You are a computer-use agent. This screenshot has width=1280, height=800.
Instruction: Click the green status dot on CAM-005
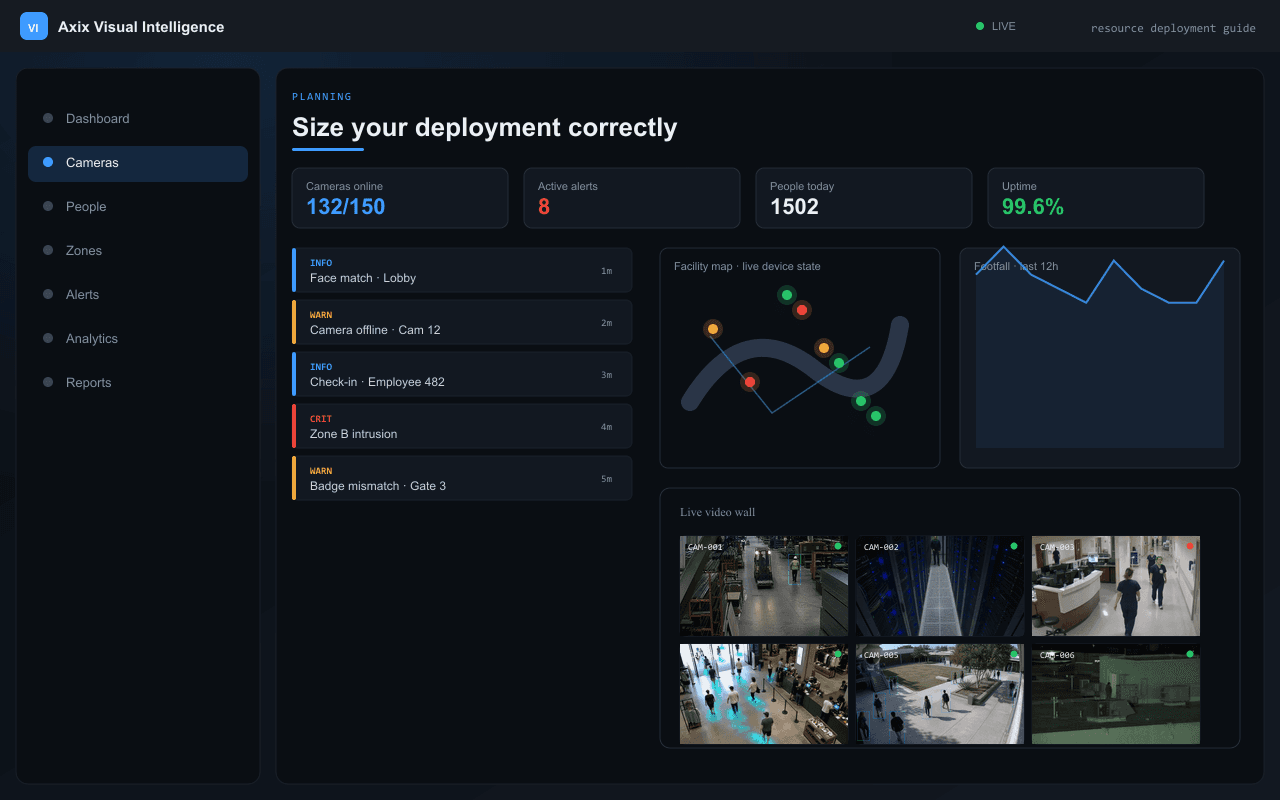click(1014, 654)
